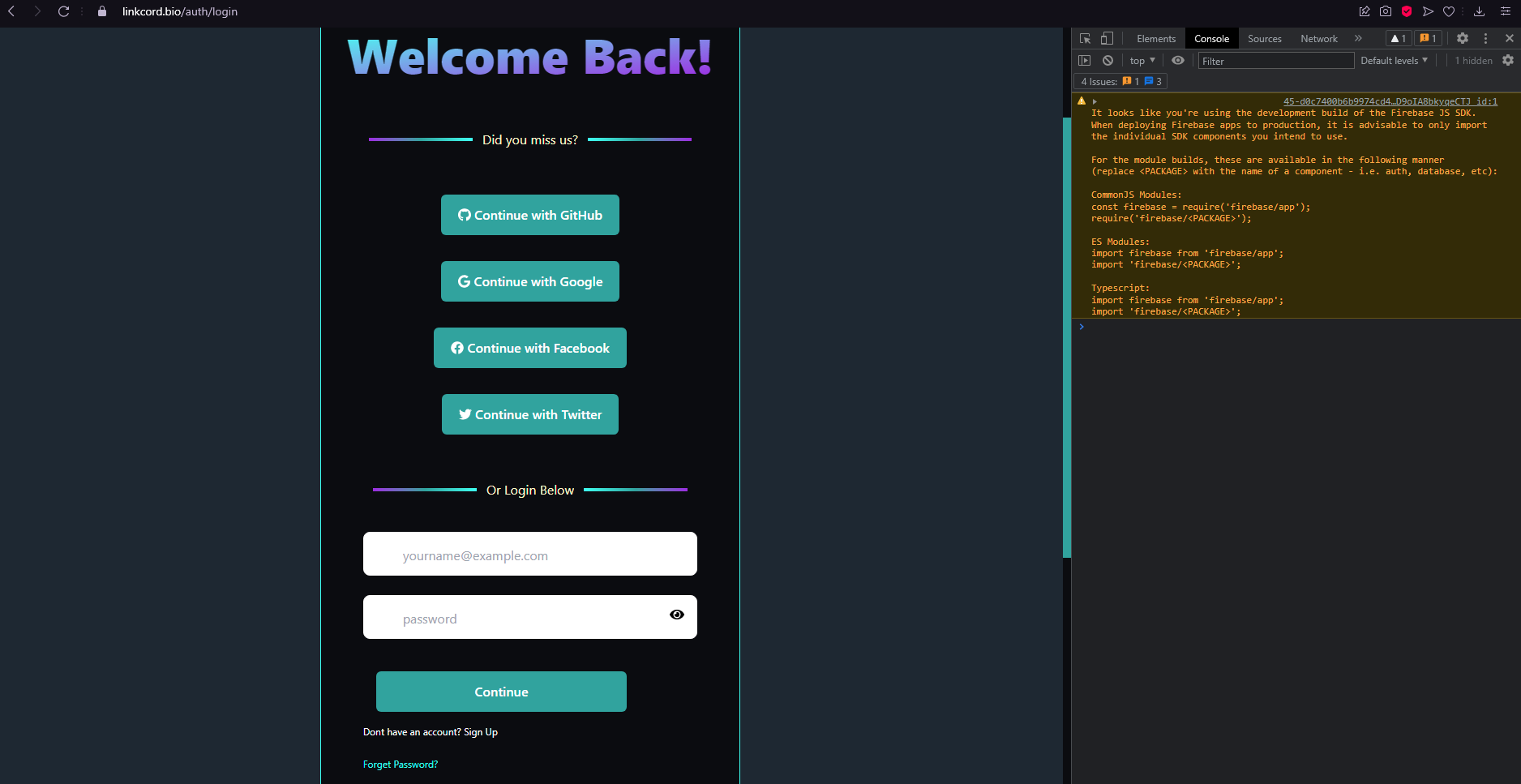Open the browser downloads icon
1521x784 pixels.
pyautogui.click(x=1479, y=11)
